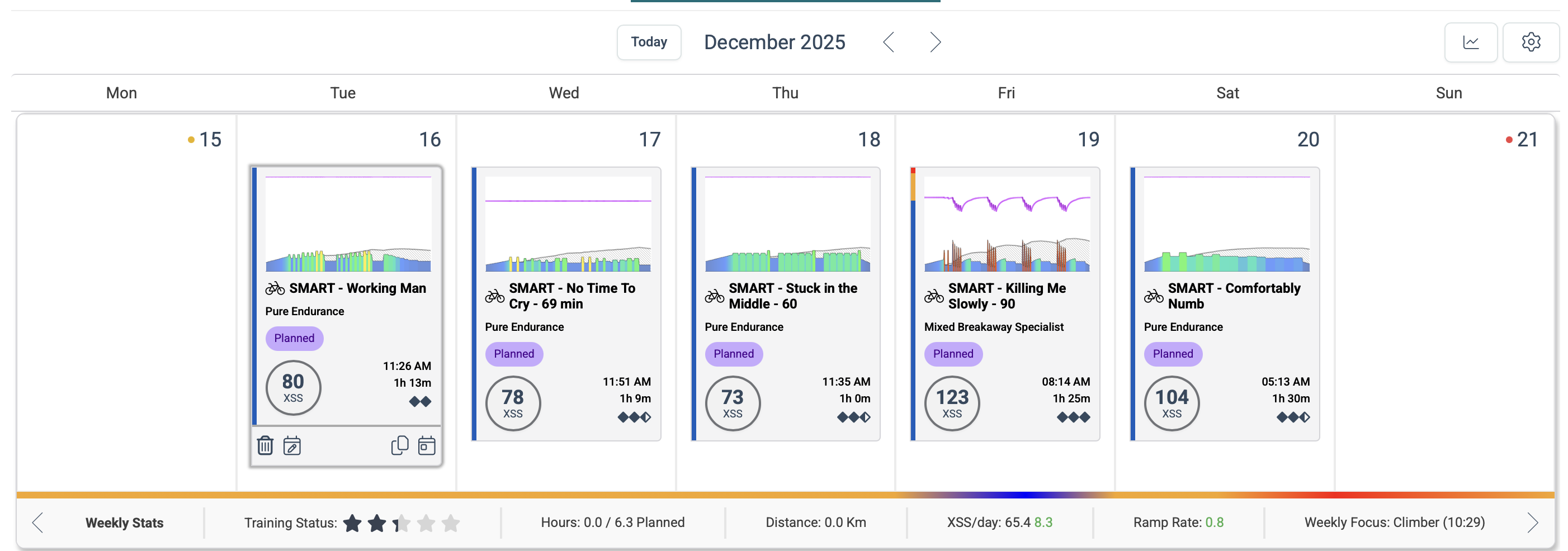Copy the Working Man workout
Screen dimensions: 1568x551
pos(399,446)
